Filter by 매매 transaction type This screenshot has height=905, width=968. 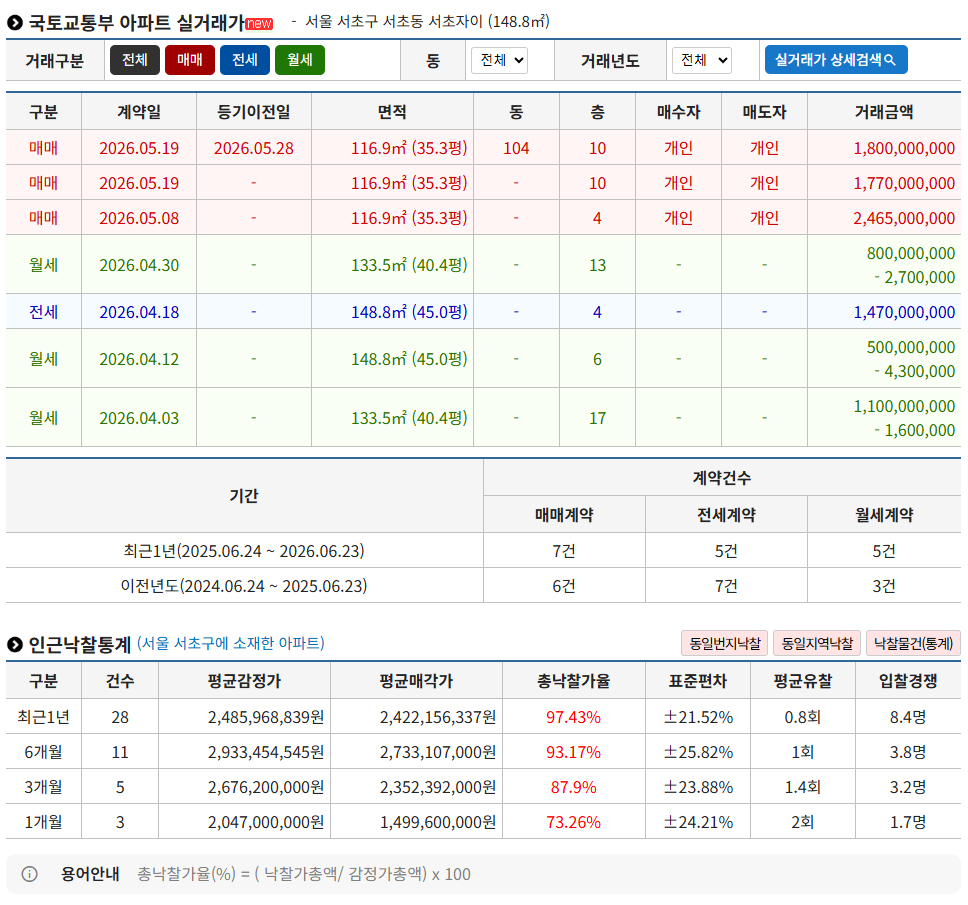pyautogui.click(x=190, y=60)
